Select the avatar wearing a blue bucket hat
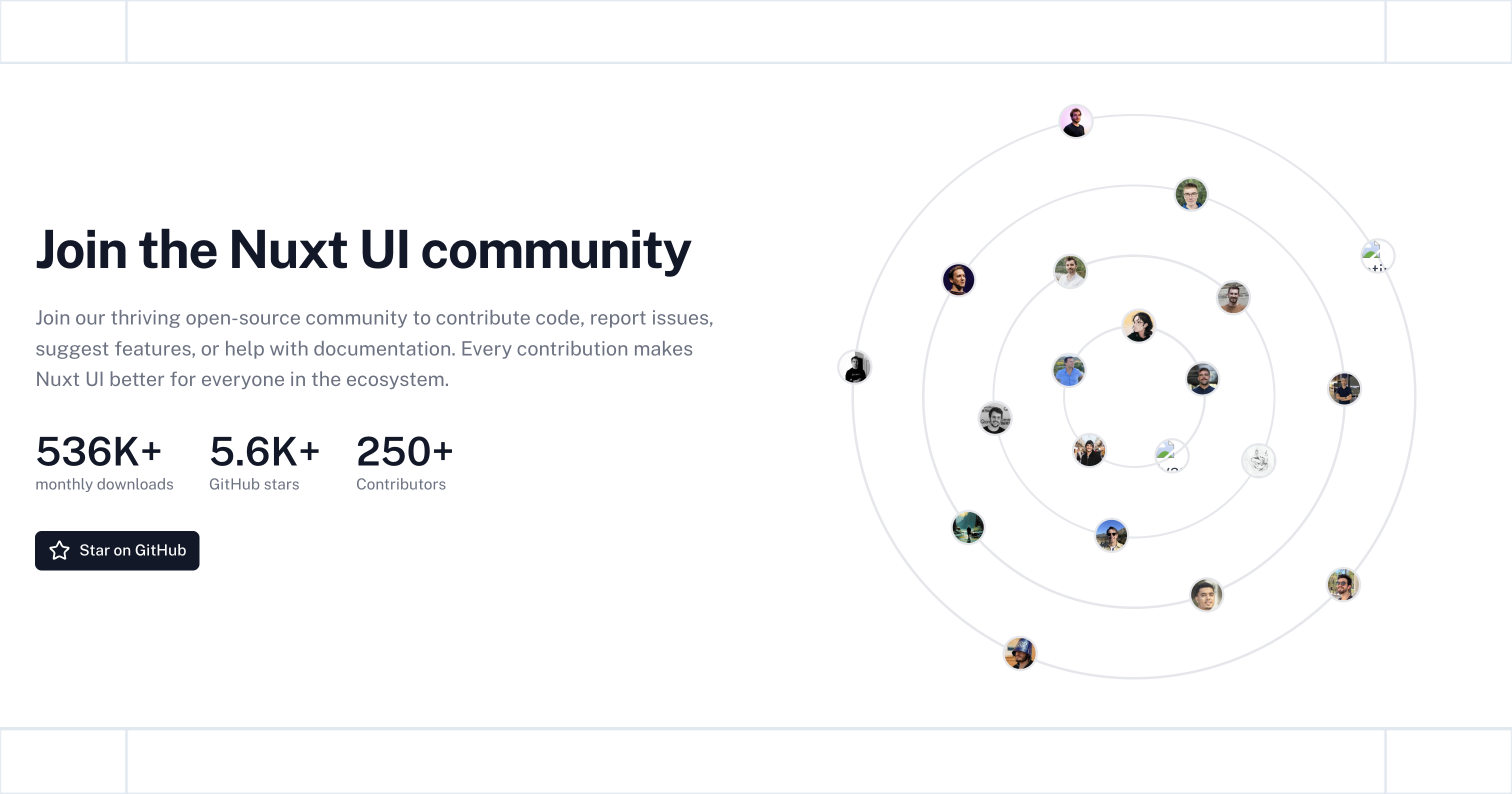This screenshot has width=1512, height=794. 1020,653
